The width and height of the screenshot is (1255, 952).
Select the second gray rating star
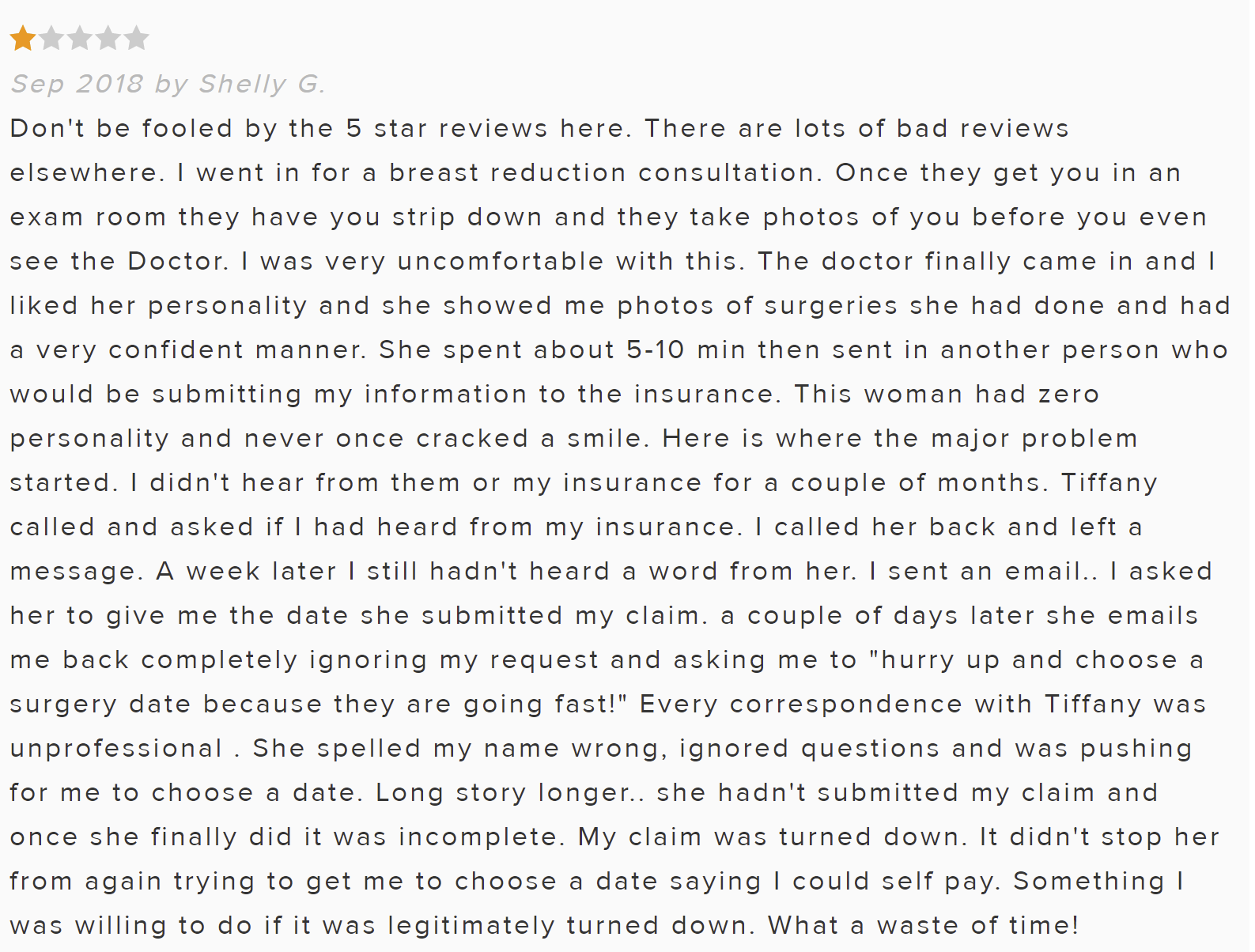coord(51,38)
